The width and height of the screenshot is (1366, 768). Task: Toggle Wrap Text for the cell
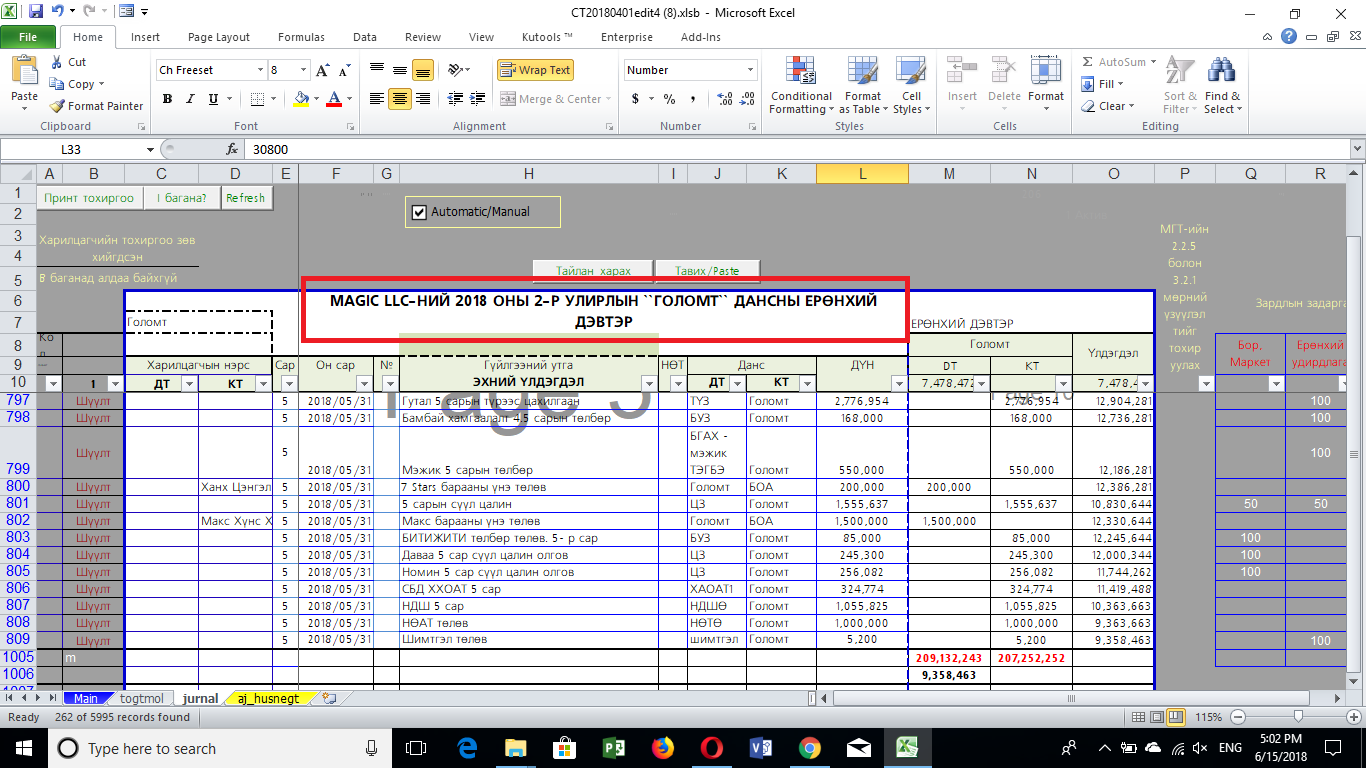pos(536,70)
